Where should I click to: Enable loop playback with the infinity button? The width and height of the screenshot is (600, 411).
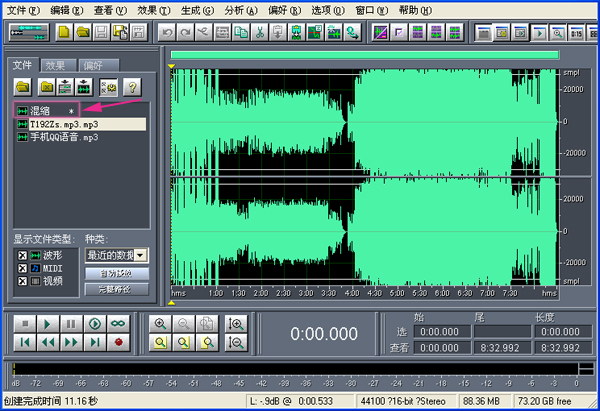[118, 324]
